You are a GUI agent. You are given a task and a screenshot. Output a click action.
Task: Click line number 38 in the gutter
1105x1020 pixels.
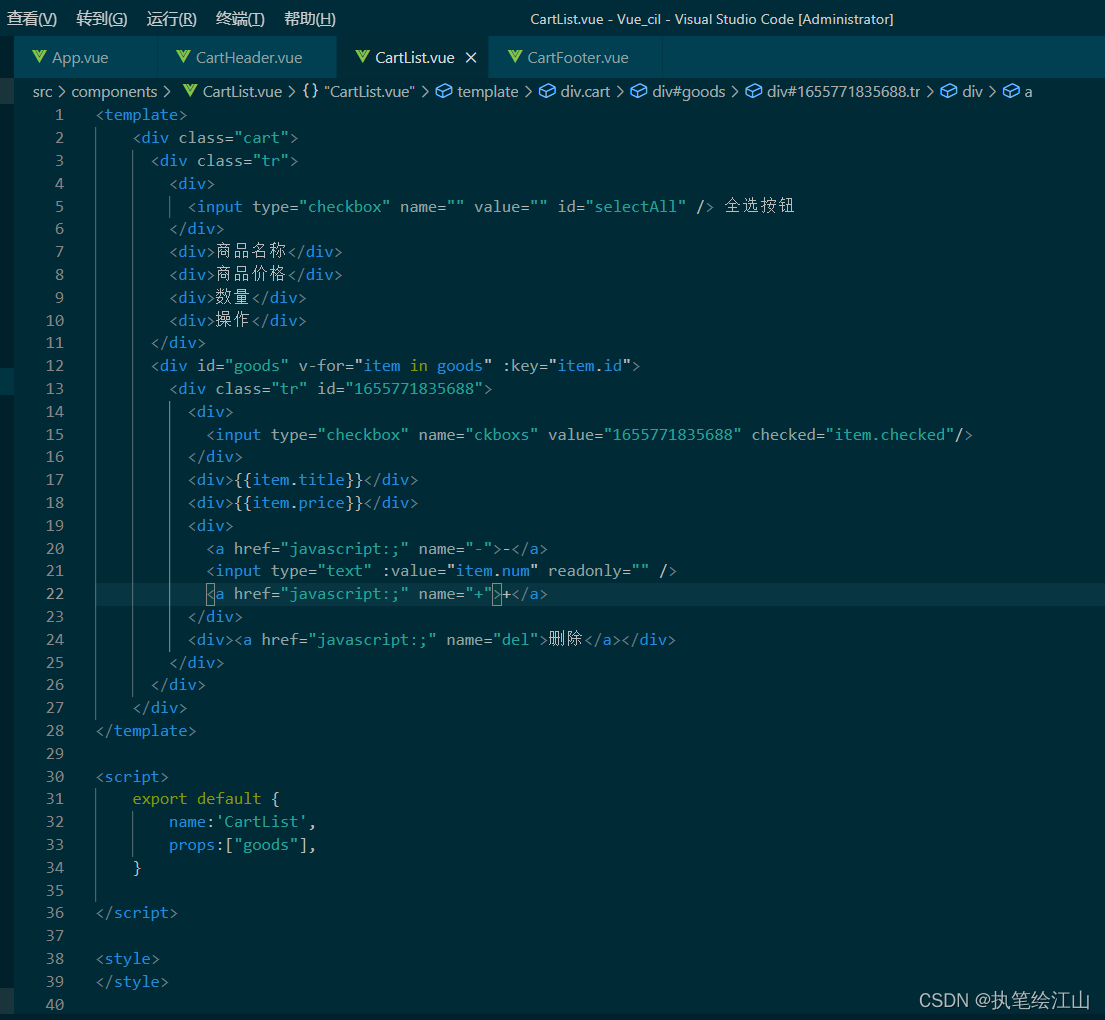click(55, 959)
